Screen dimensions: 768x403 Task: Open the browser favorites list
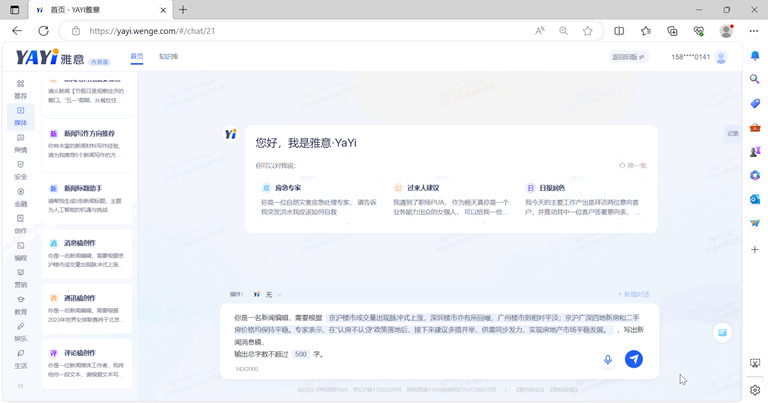pos(646,31)
